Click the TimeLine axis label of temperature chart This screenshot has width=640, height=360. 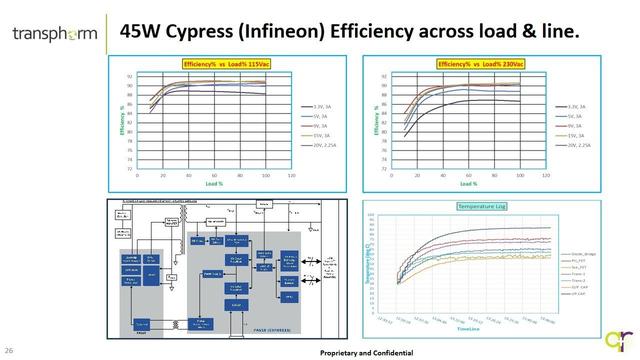(x=468, y=329)
